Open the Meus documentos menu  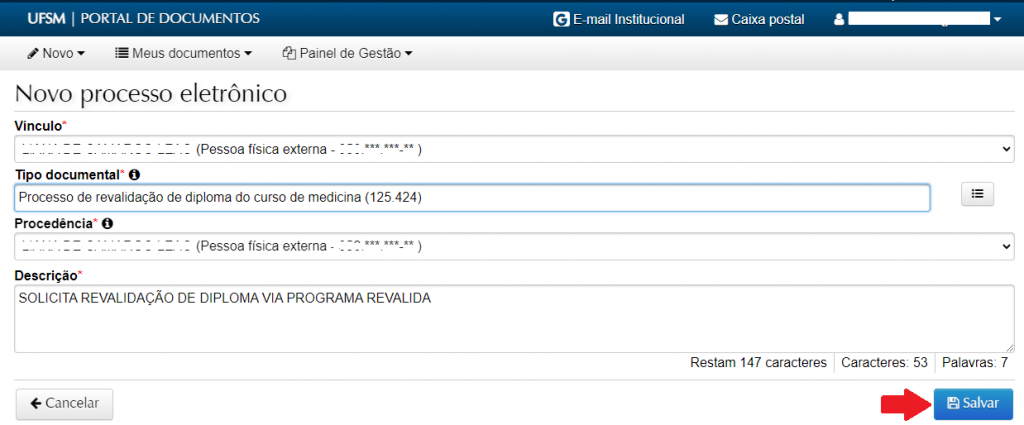183,53
